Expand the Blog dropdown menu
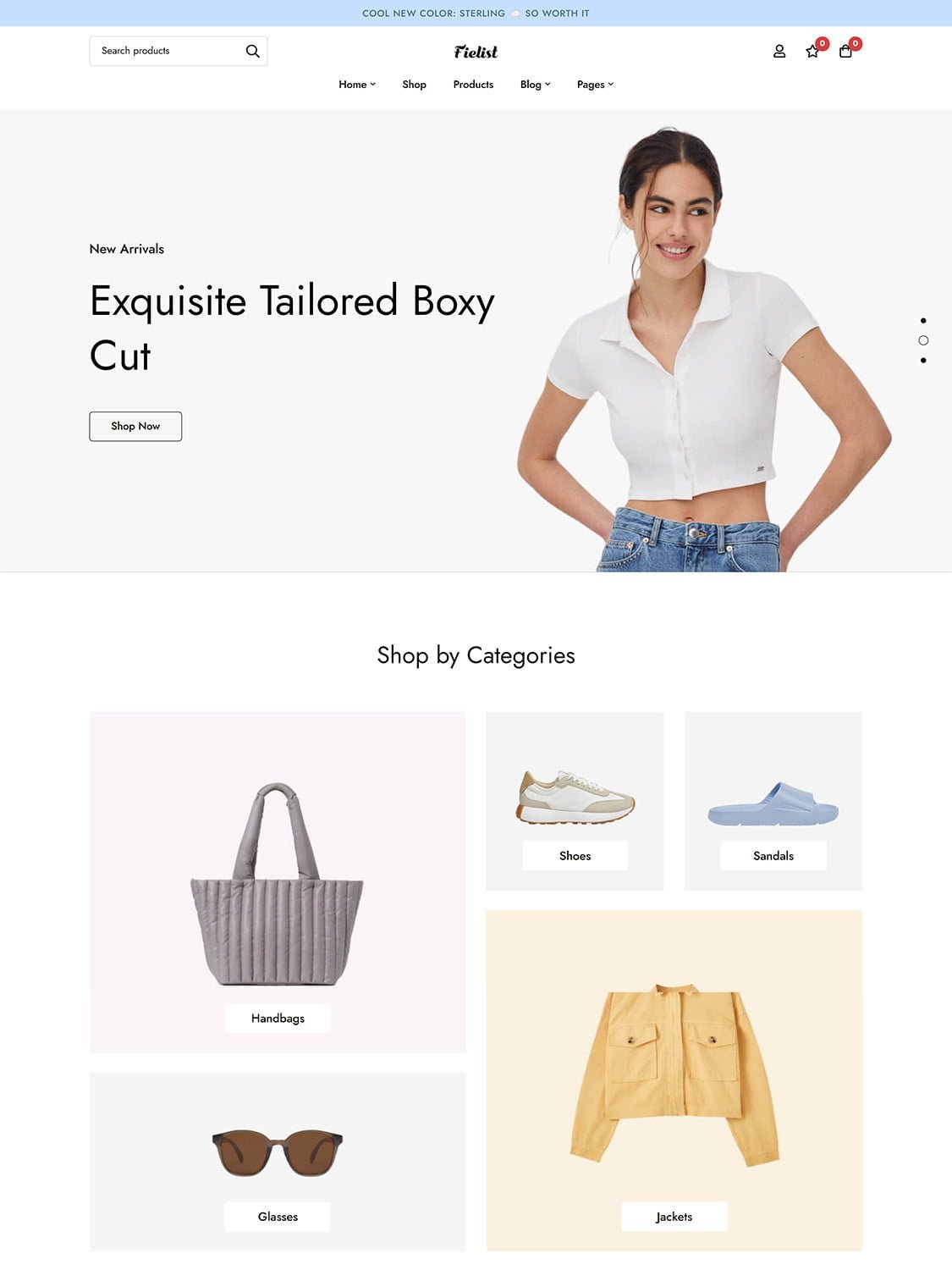This screenshot has width=952, height=1270. (536, 85)
